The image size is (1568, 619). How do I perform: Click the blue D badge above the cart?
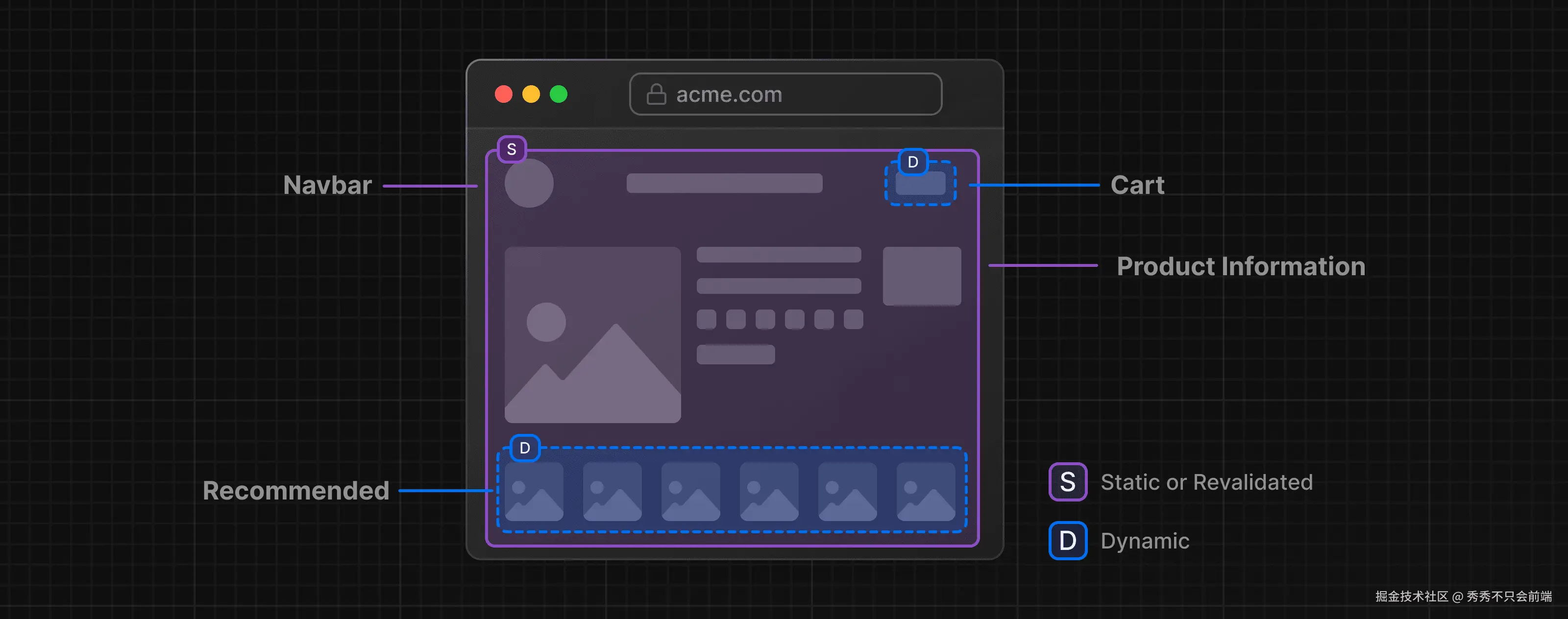pos(912,162)
